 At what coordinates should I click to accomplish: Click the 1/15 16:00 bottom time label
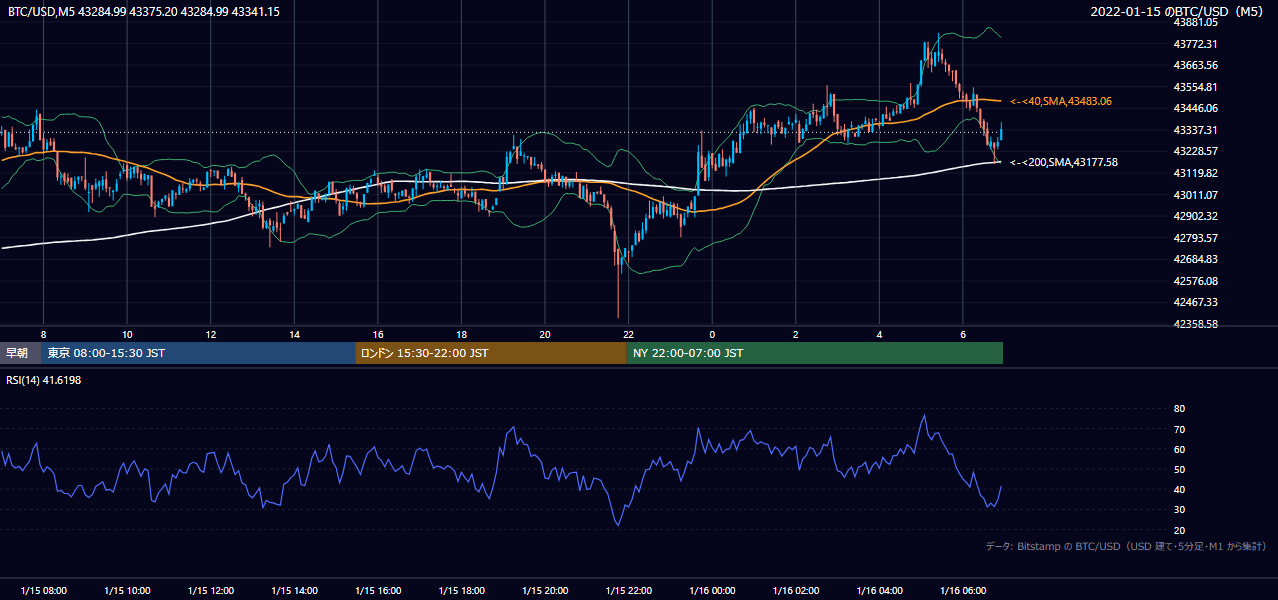[377, 590]
